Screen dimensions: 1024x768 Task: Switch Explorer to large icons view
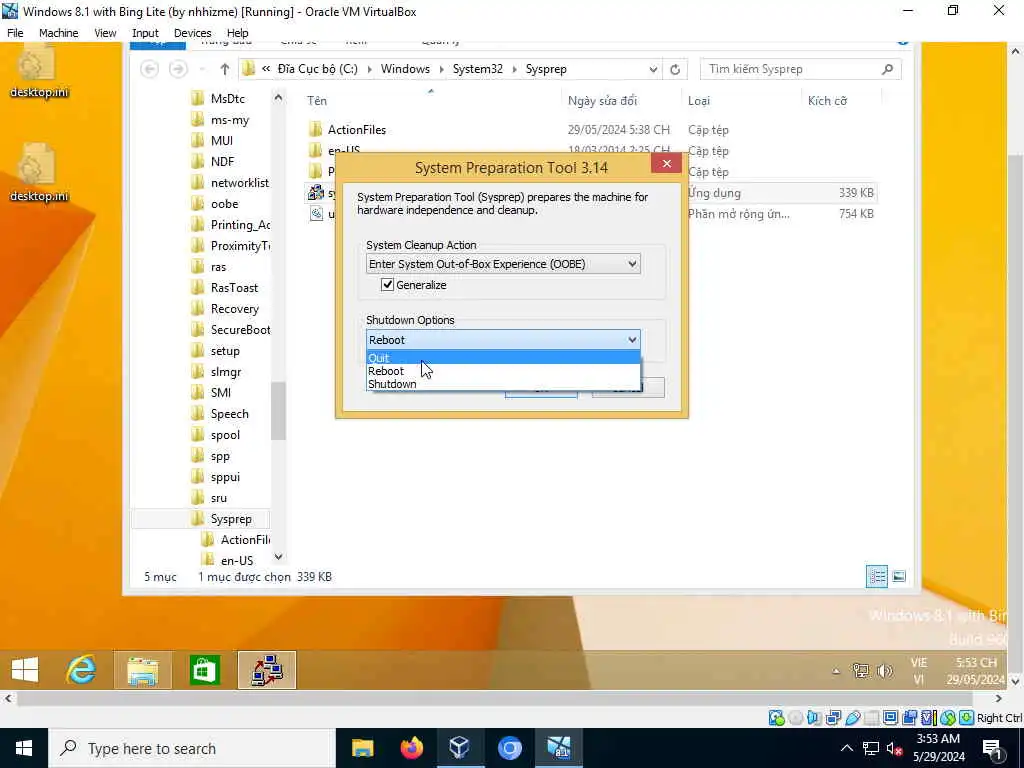coord(899,577)
